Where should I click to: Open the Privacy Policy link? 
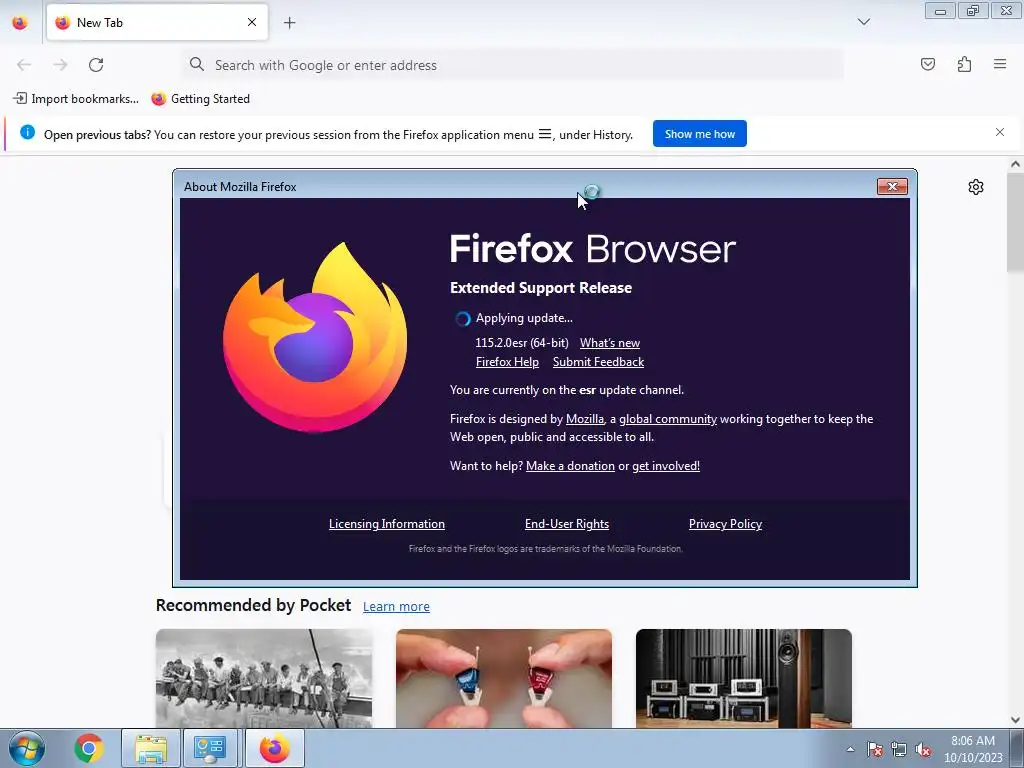pos(725,524)
